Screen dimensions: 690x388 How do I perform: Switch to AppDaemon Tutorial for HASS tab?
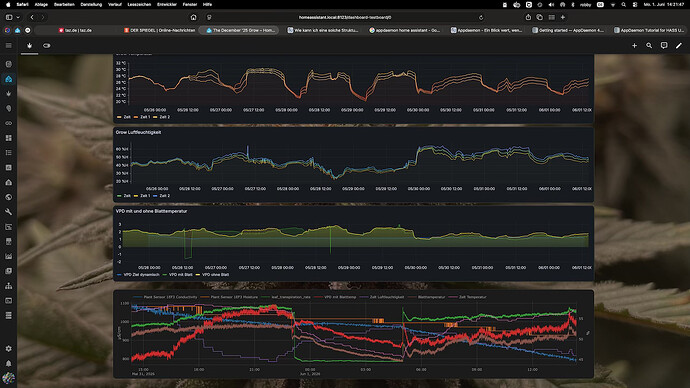pyautogui.click(x=649, y=30)
